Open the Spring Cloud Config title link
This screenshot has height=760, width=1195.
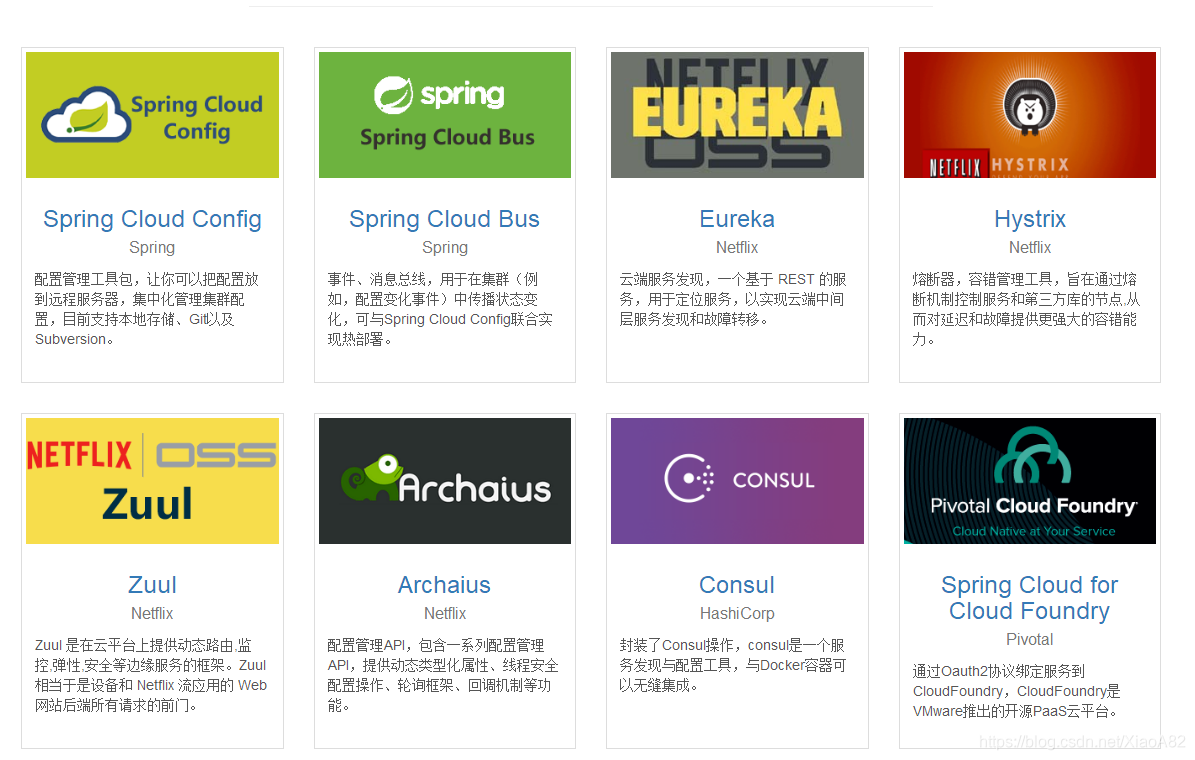pyautogui.click(x=152, y=220)
